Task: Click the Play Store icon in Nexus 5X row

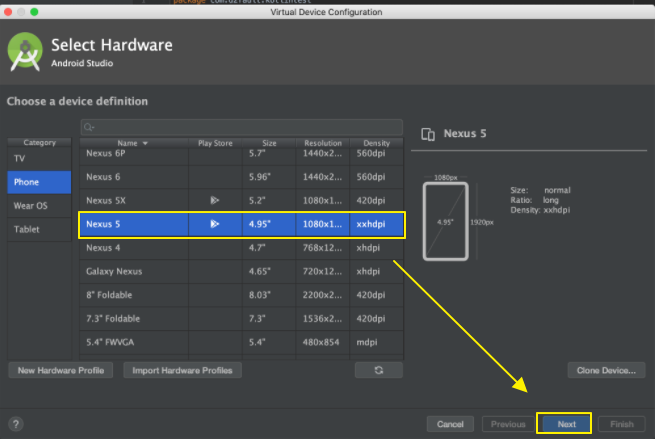Action: pyautogui.click(x=215, y=200)
